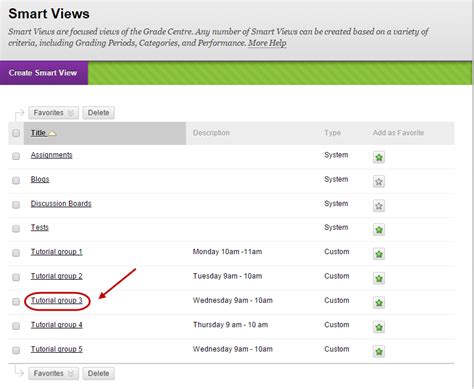Check the Tutorial group 4 checkbox
474x389 pixels.
pyautogui.click(x=16, y=326)
